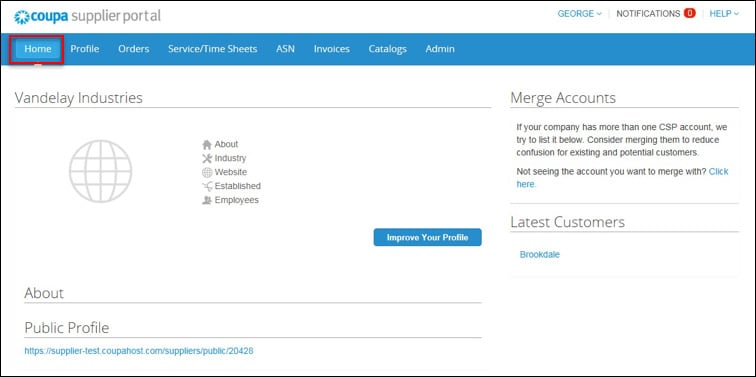
Task: Open the Orders tab
Action: (x=134, y=49)
